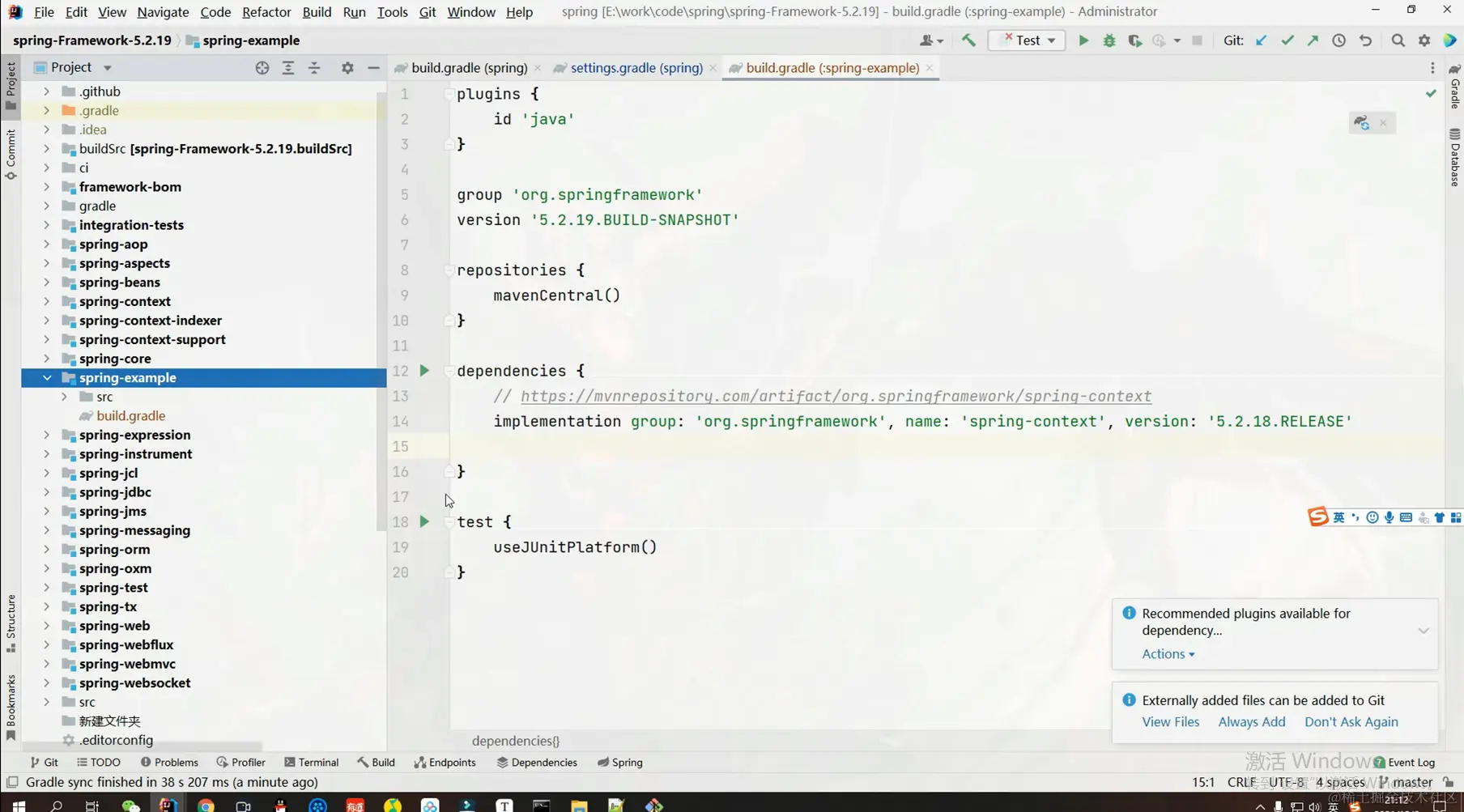The height and width of the screenshot is (812, 1464).
Task: Click Git commit checkmark icon
Action: 1287,40
